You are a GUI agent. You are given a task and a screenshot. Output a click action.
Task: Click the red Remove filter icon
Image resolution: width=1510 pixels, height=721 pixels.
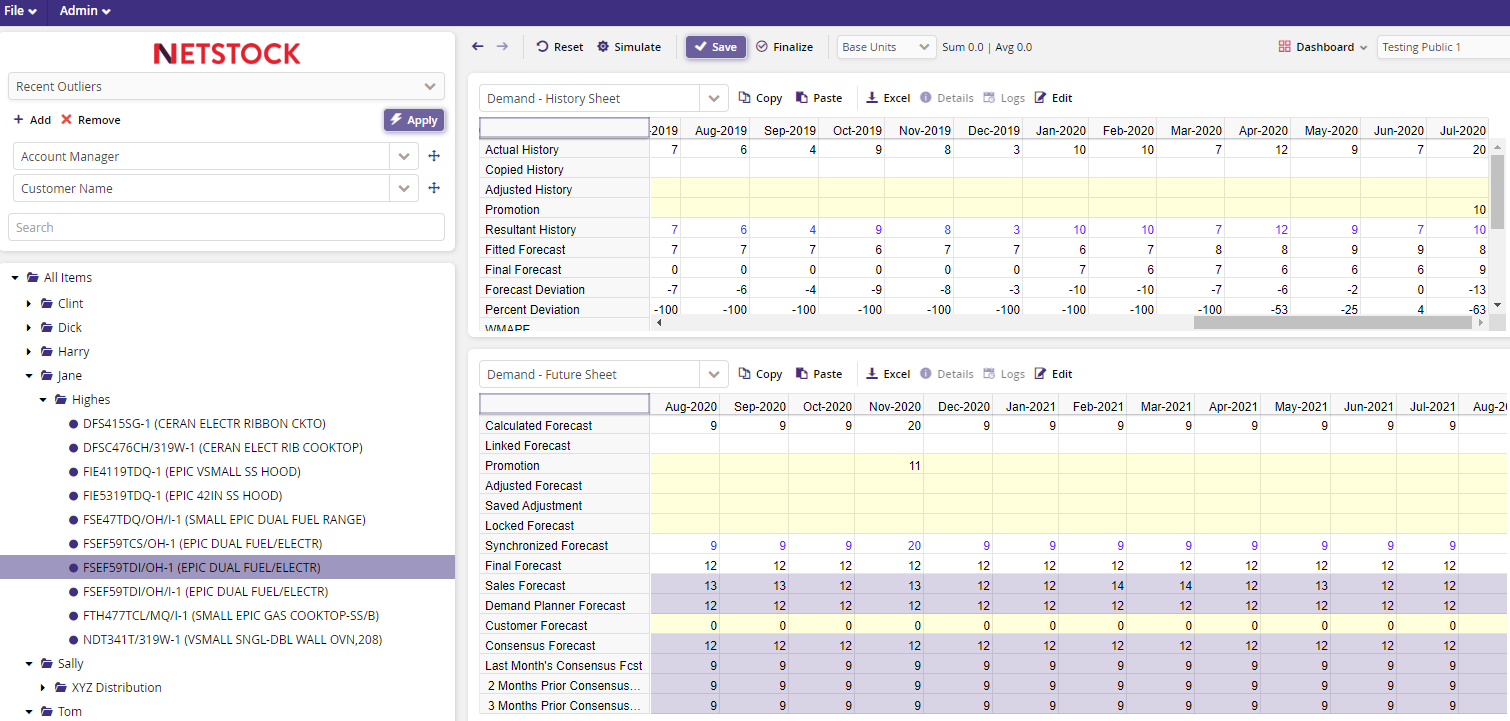(x=67, y=120)
